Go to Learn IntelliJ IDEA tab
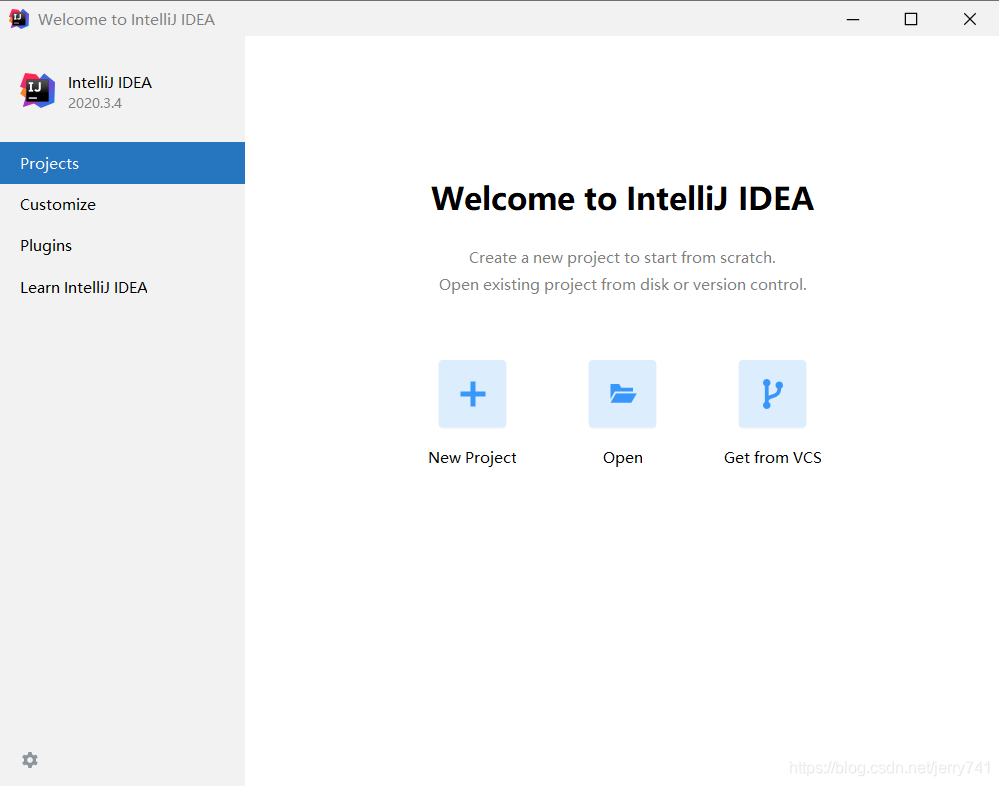 point(122,287)
